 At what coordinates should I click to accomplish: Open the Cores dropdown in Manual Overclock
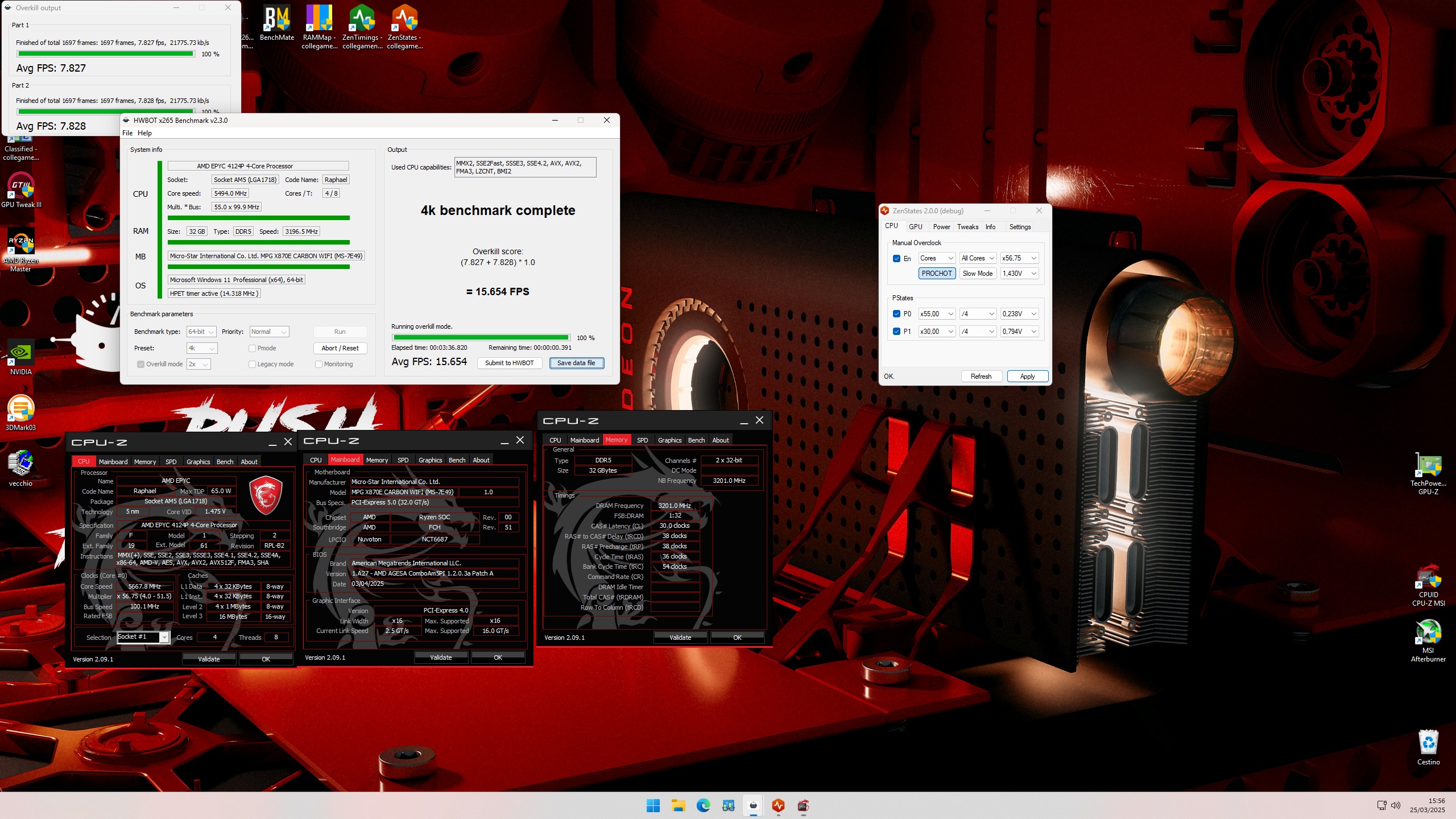(x=937, y=258)
